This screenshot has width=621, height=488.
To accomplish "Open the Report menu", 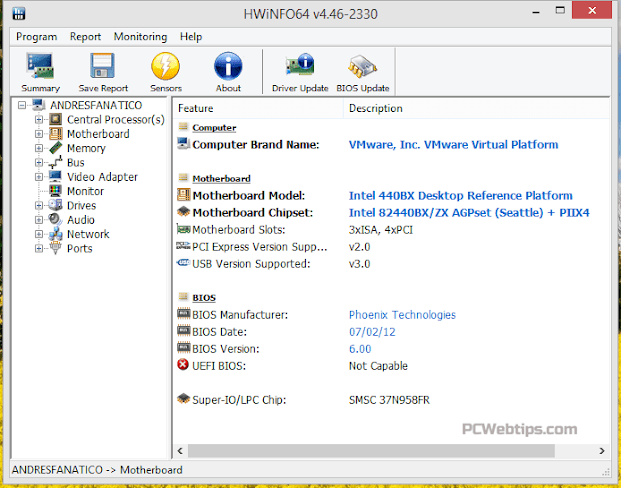I will pos(85,37).
